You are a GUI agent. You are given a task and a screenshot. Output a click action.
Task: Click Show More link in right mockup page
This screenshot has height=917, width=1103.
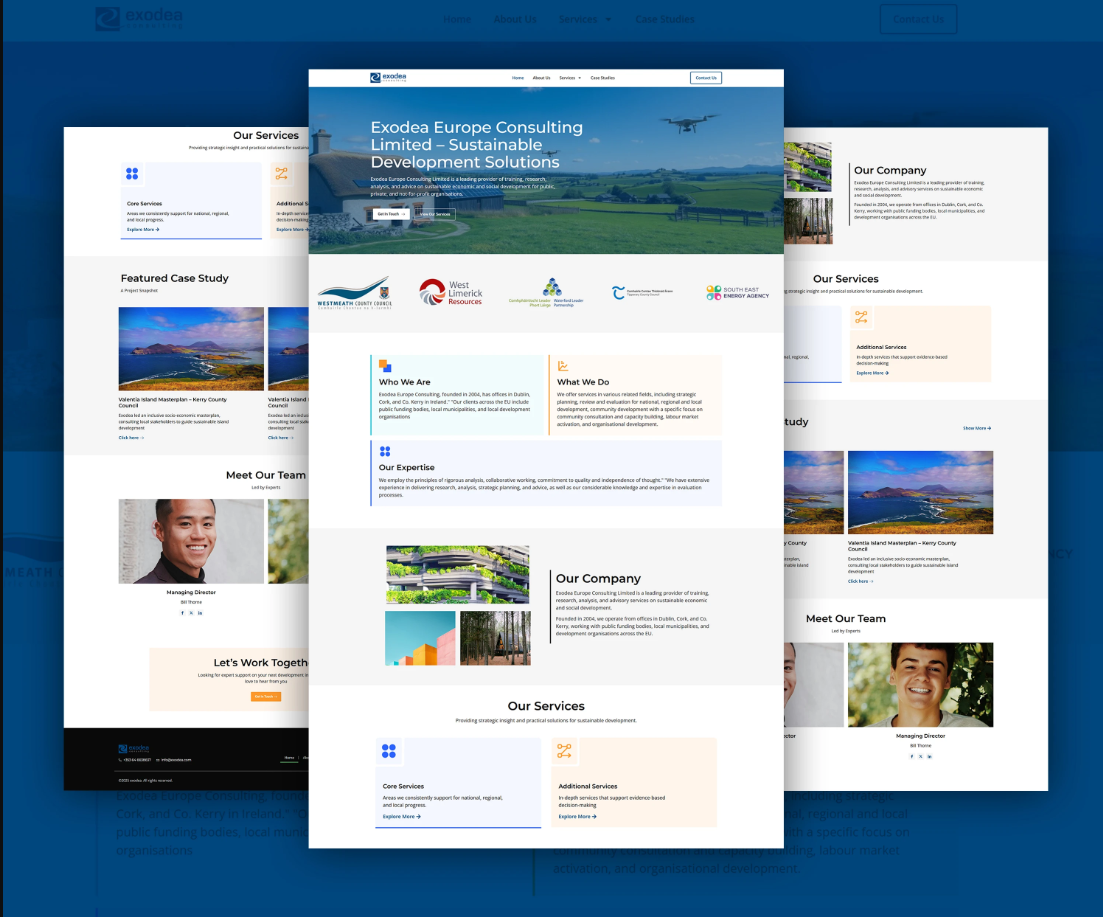click(977, 428)
